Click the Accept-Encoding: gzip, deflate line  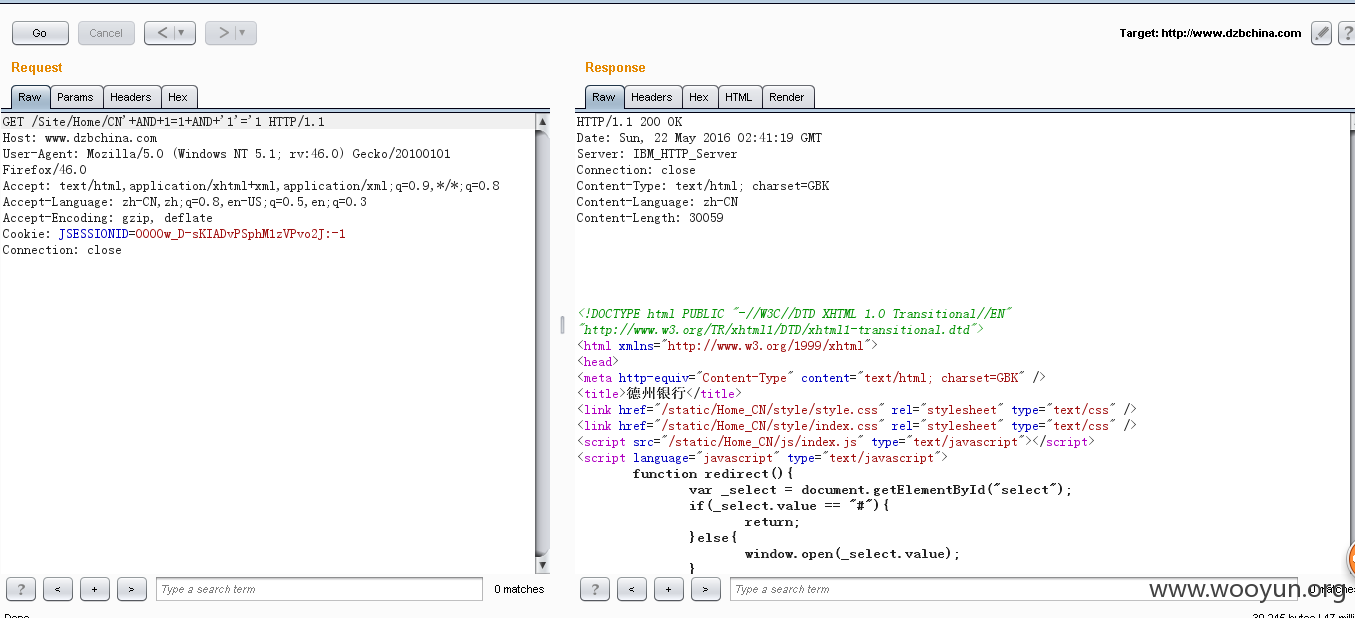pyautogui.click(x=107, y=218)
